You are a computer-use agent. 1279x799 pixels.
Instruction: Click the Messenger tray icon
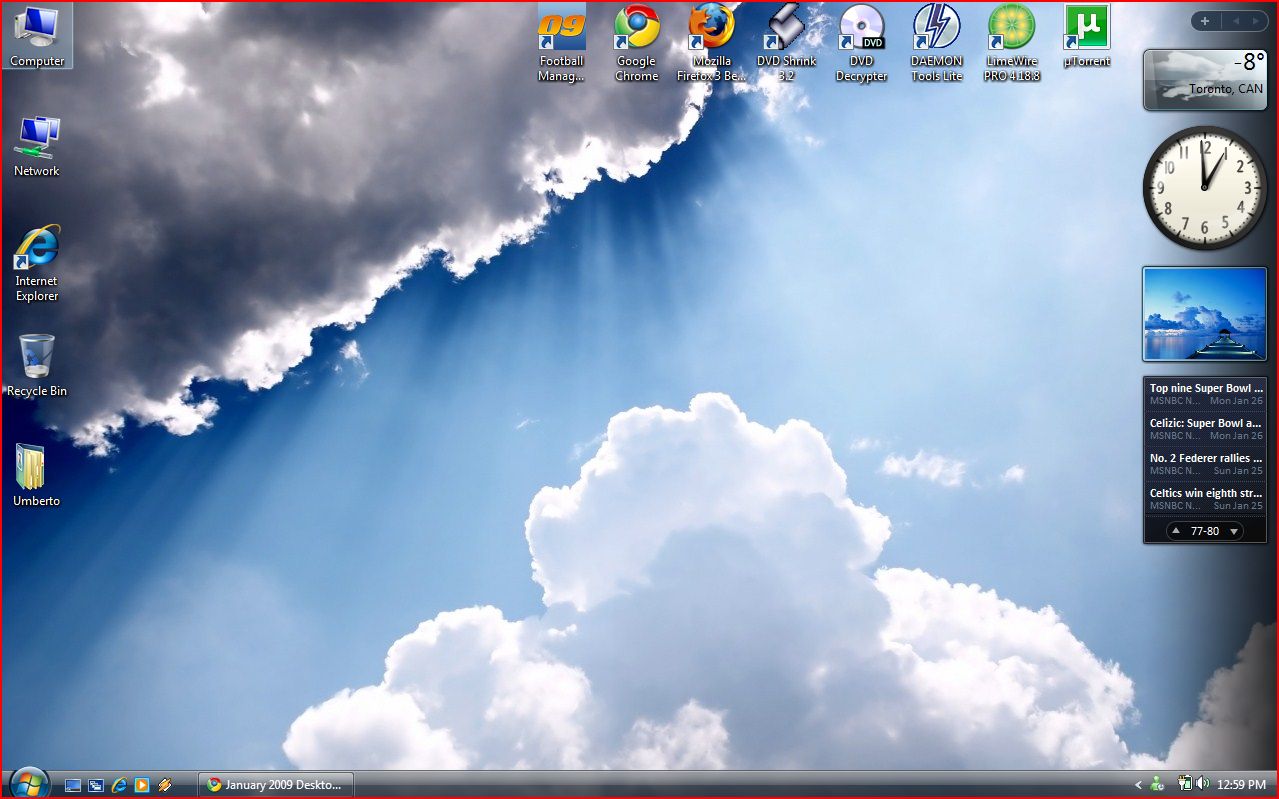coord(1158,785)
